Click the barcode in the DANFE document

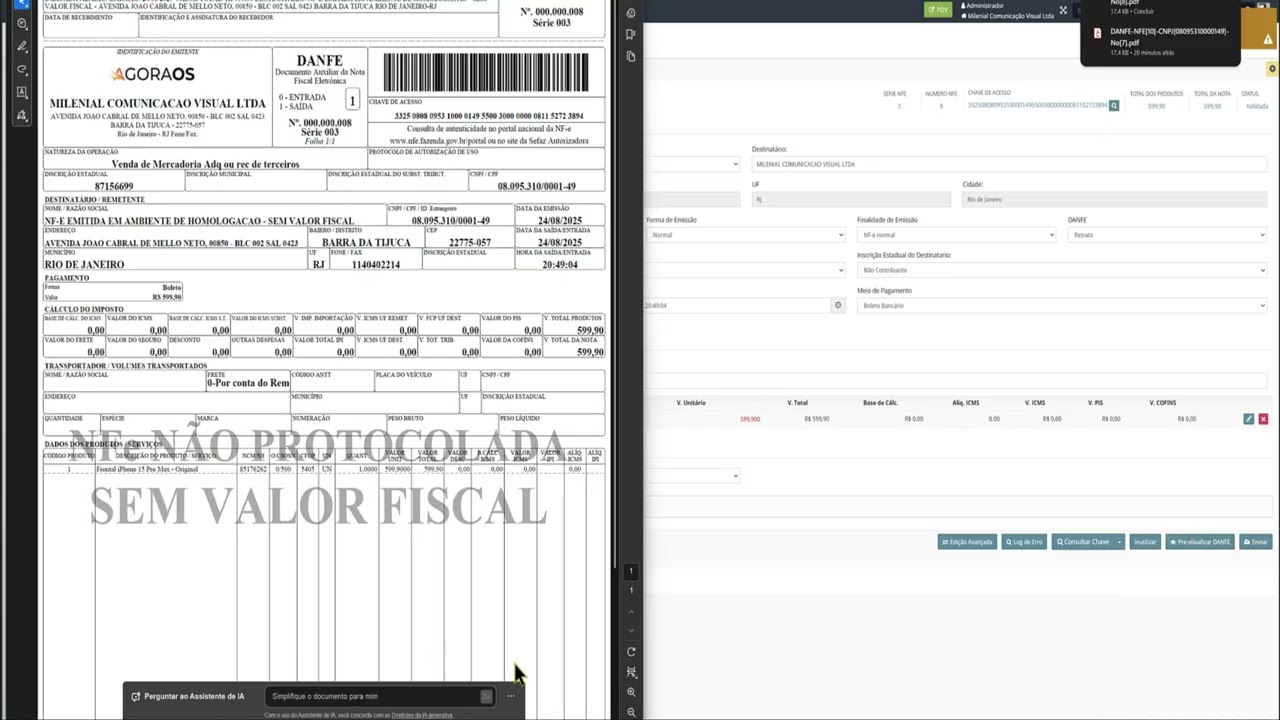486,72
